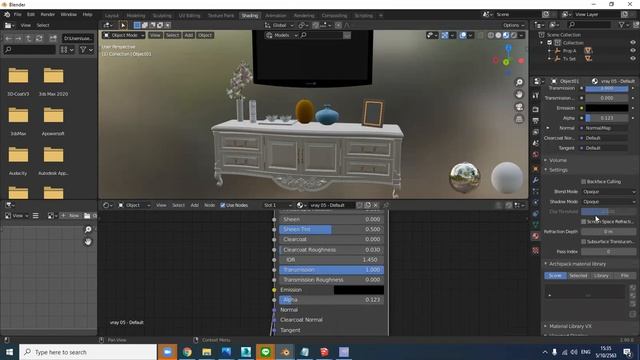Open the Object Mode dropdown
Image resolution: width=640 pixels, height=360 pixels.
124,36
